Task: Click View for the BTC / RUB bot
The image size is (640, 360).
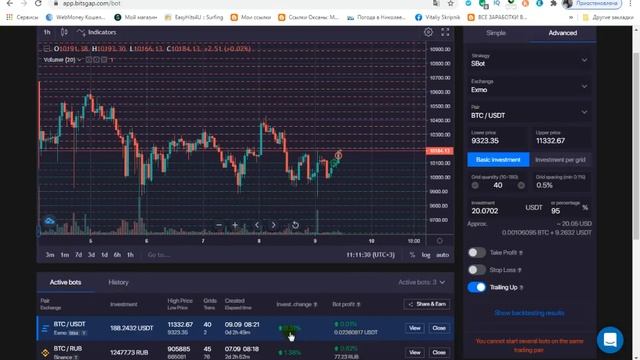Action: [x=414, y=352]
